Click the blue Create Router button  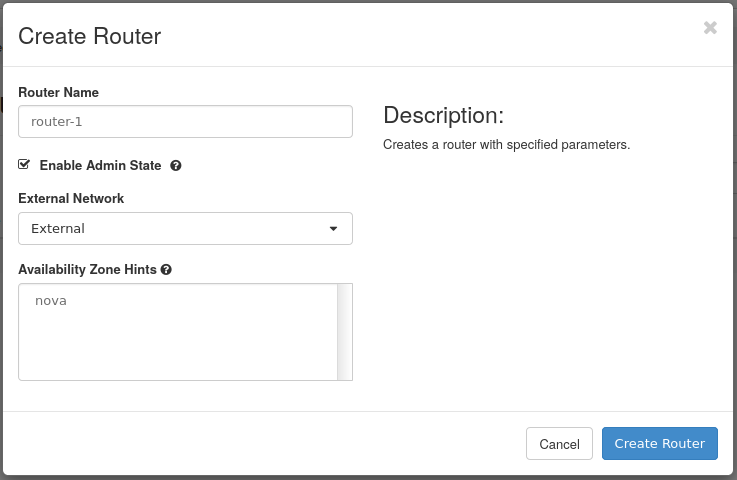point(659,444)
